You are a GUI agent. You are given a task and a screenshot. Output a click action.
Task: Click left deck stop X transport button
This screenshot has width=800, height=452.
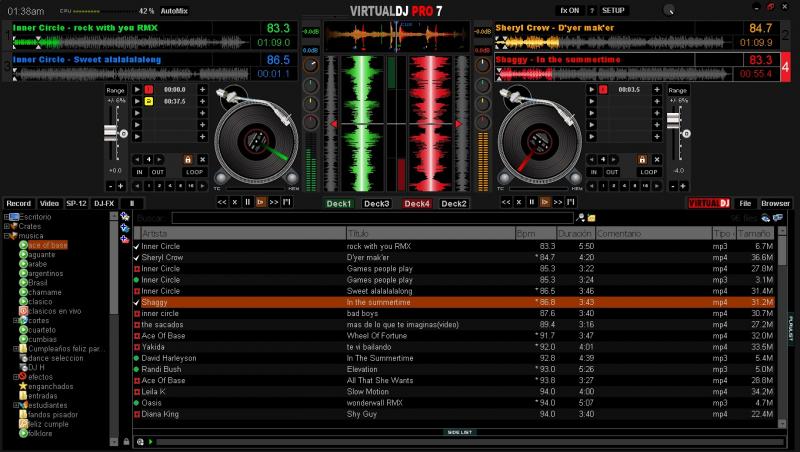point(235,202)
